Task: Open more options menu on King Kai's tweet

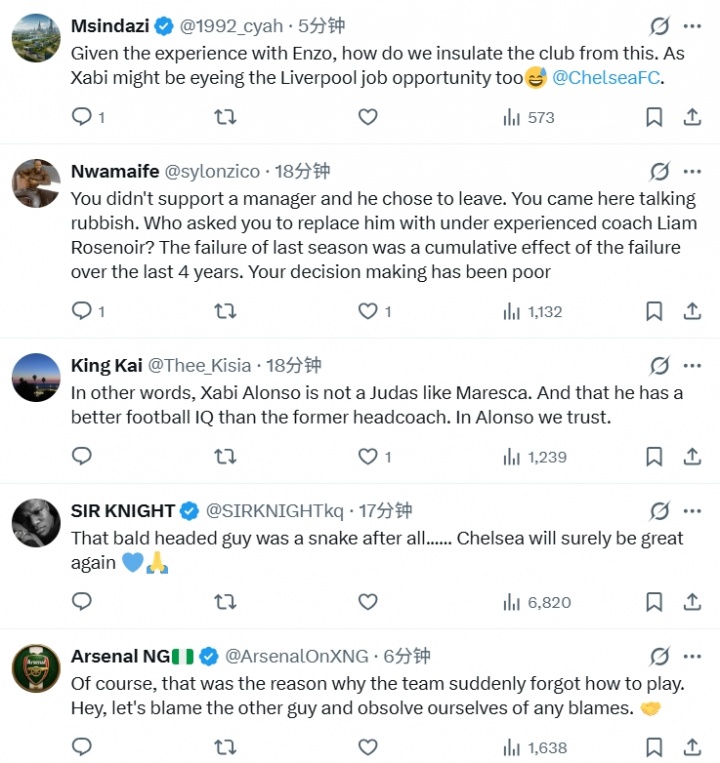Action: point(692,365)
